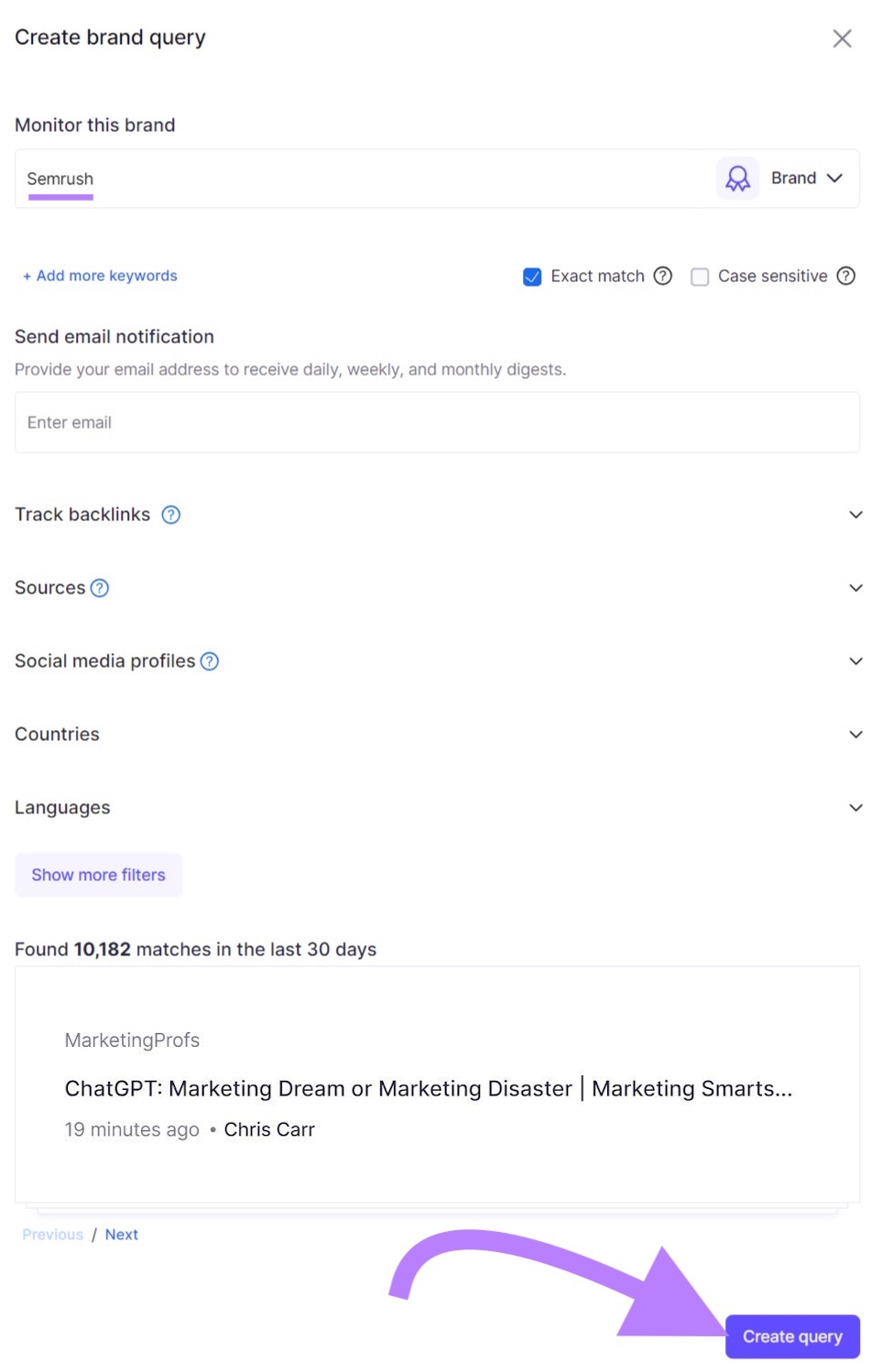Expand the Track backlinks section

[x=855, y=515]
